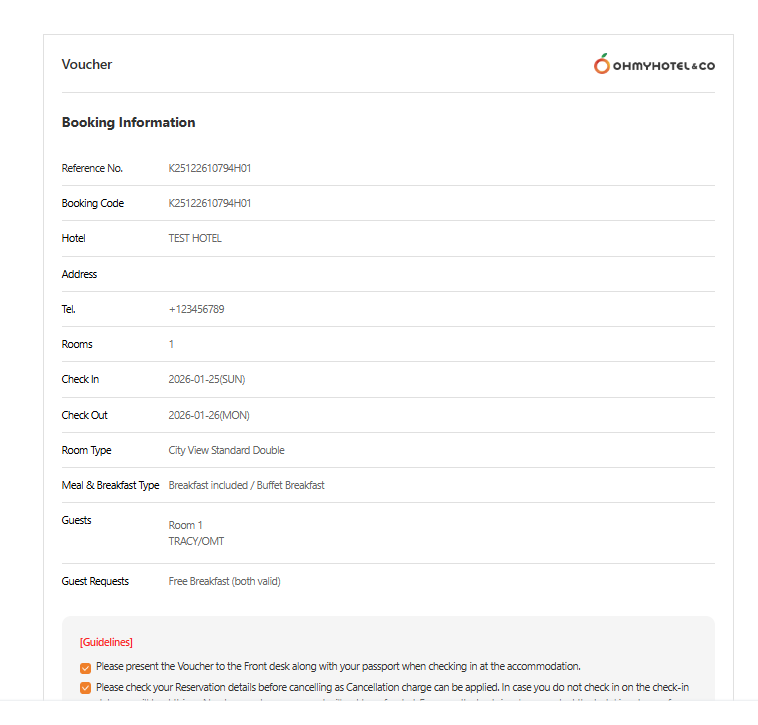The height and width of the screenshot is (725, 758).
Task: Click the [Guidelines] heading
Action: click(x=106, y=642)
